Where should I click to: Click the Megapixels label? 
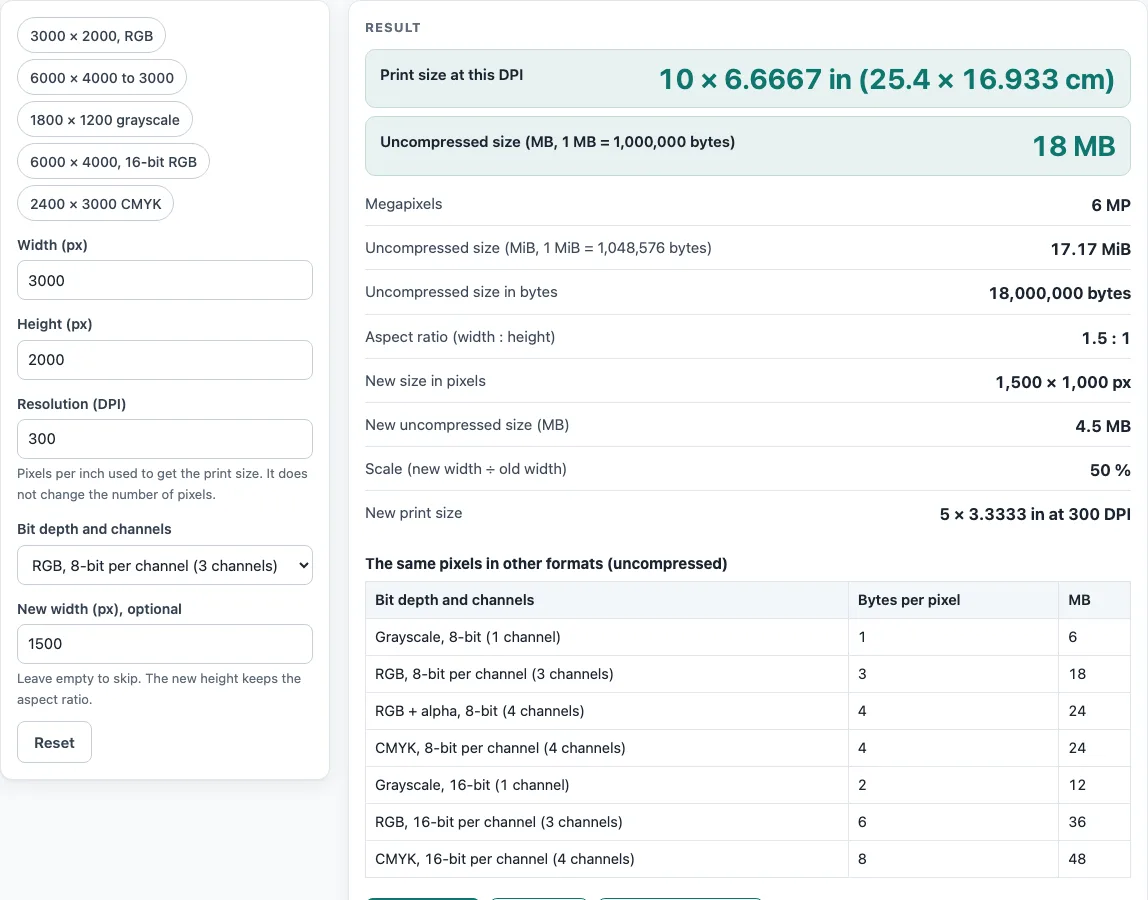403,204
